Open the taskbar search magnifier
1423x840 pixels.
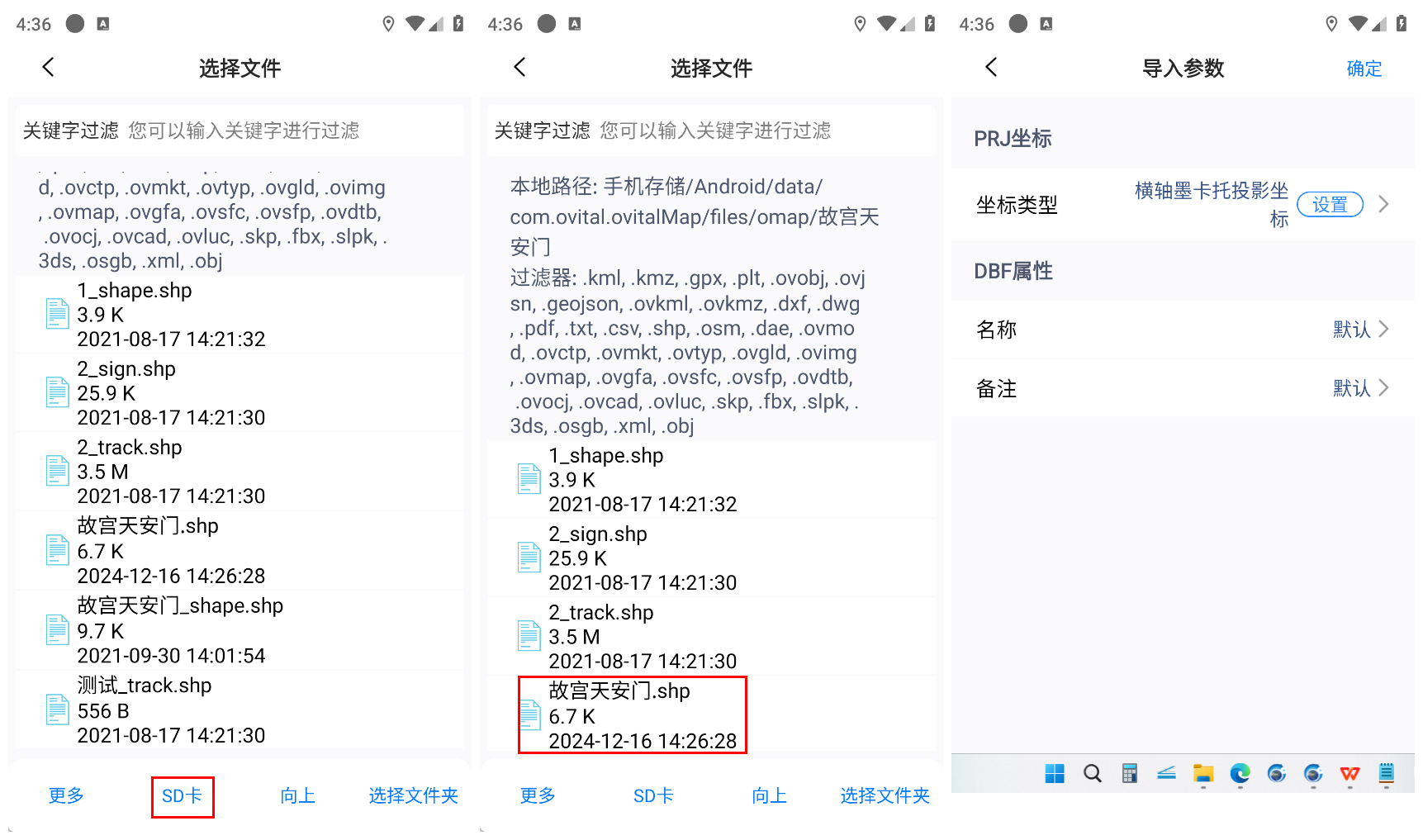click(1092, 773)
